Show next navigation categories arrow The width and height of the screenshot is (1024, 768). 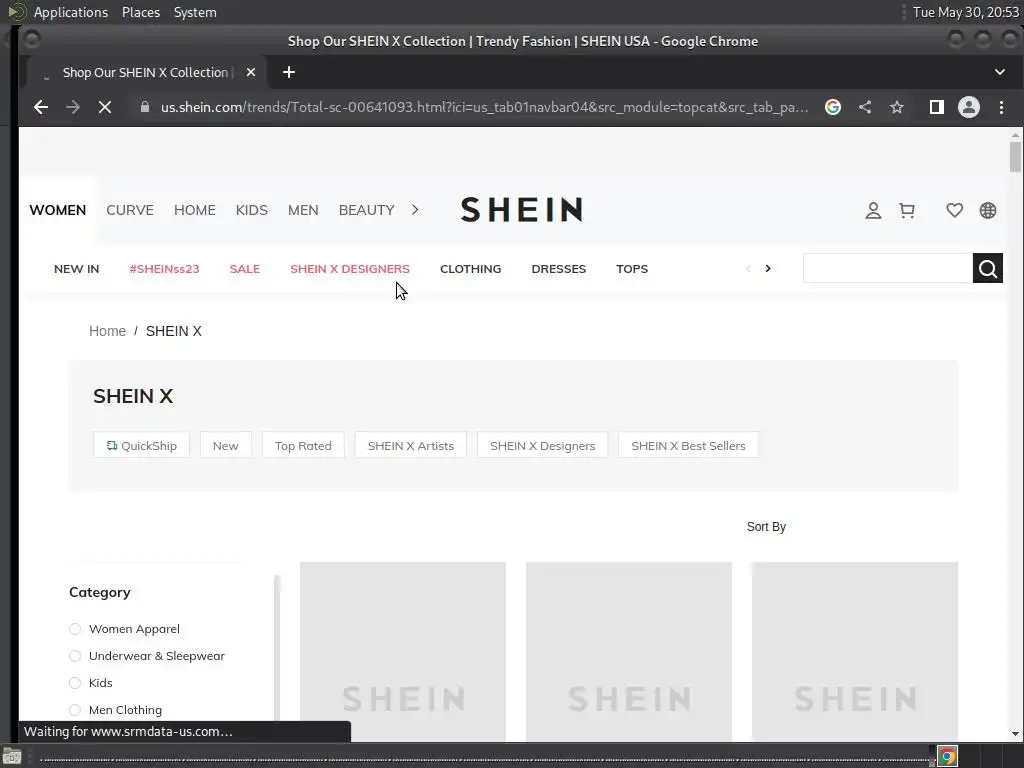pyautogui.click(x=768, y=268)
